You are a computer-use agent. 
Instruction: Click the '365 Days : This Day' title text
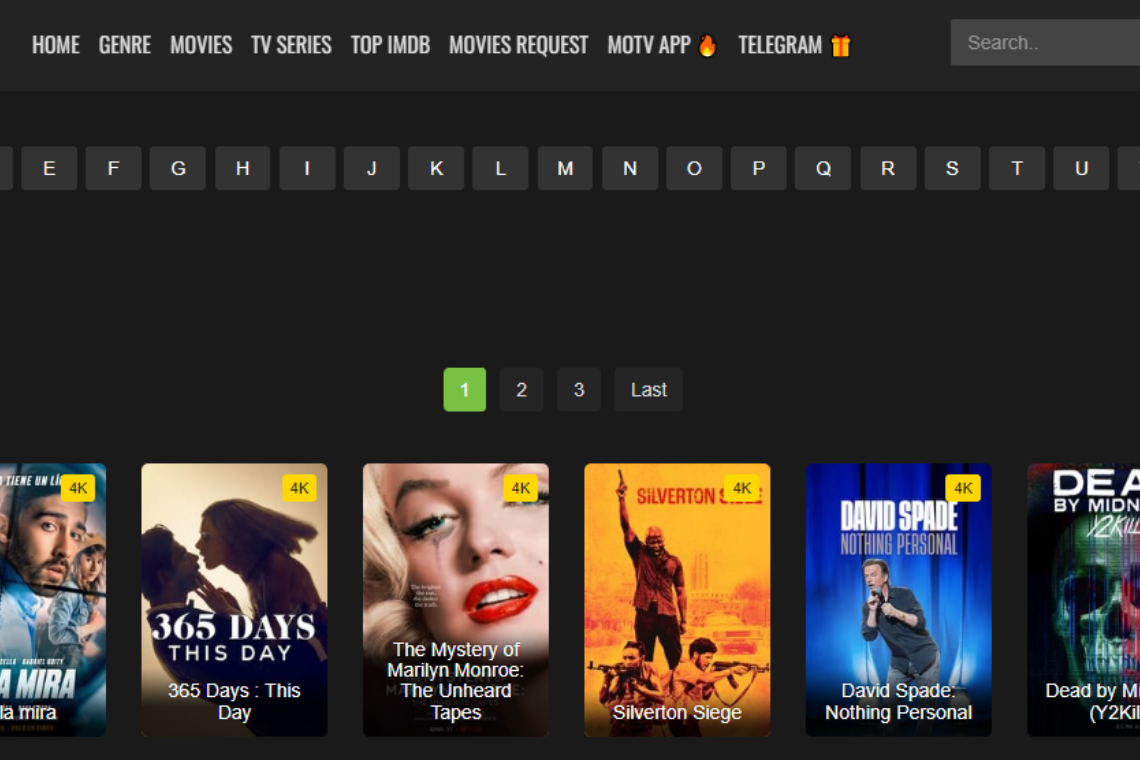234,701
